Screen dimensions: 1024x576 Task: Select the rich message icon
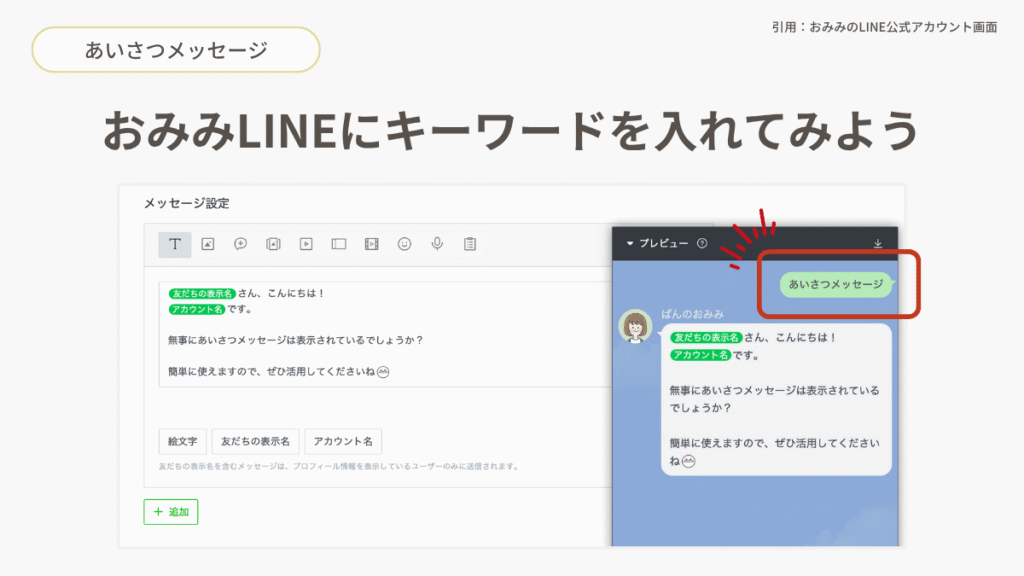click(273, 243)
